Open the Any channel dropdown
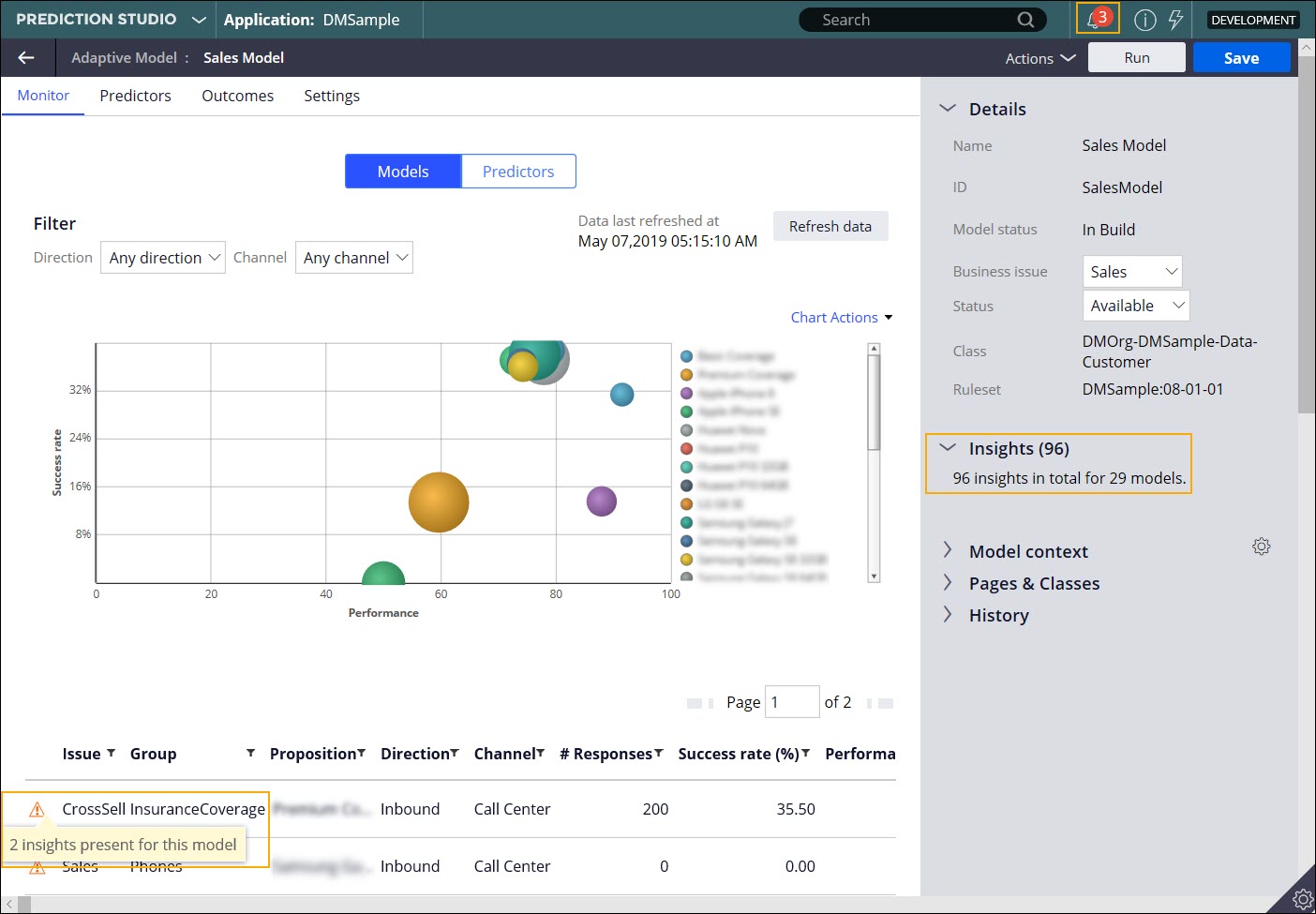This screenshot has width=1316, height=914. [354, 258]
